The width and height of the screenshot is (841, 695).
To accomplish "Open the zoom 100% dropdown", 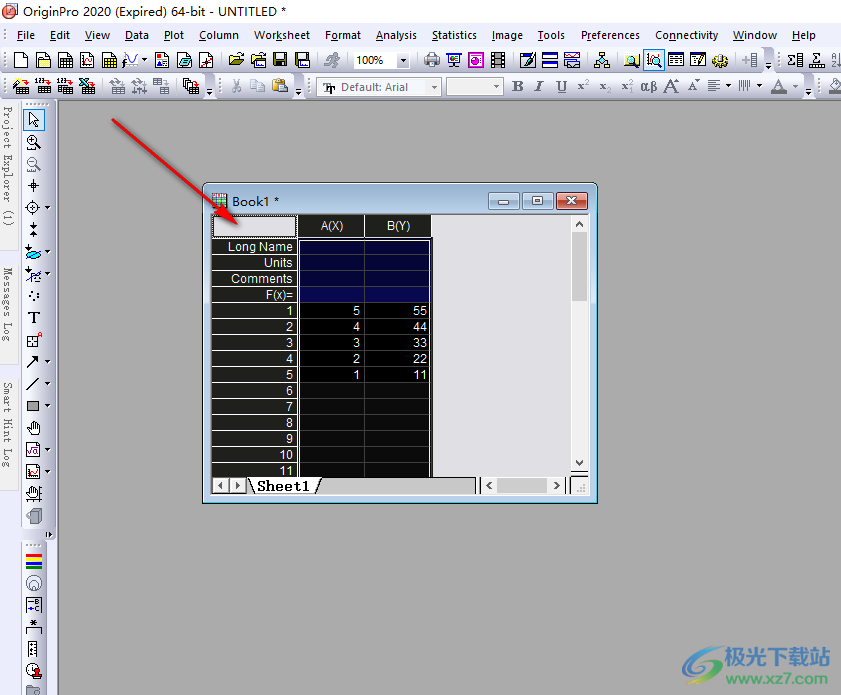I will [x=403, y=61].
